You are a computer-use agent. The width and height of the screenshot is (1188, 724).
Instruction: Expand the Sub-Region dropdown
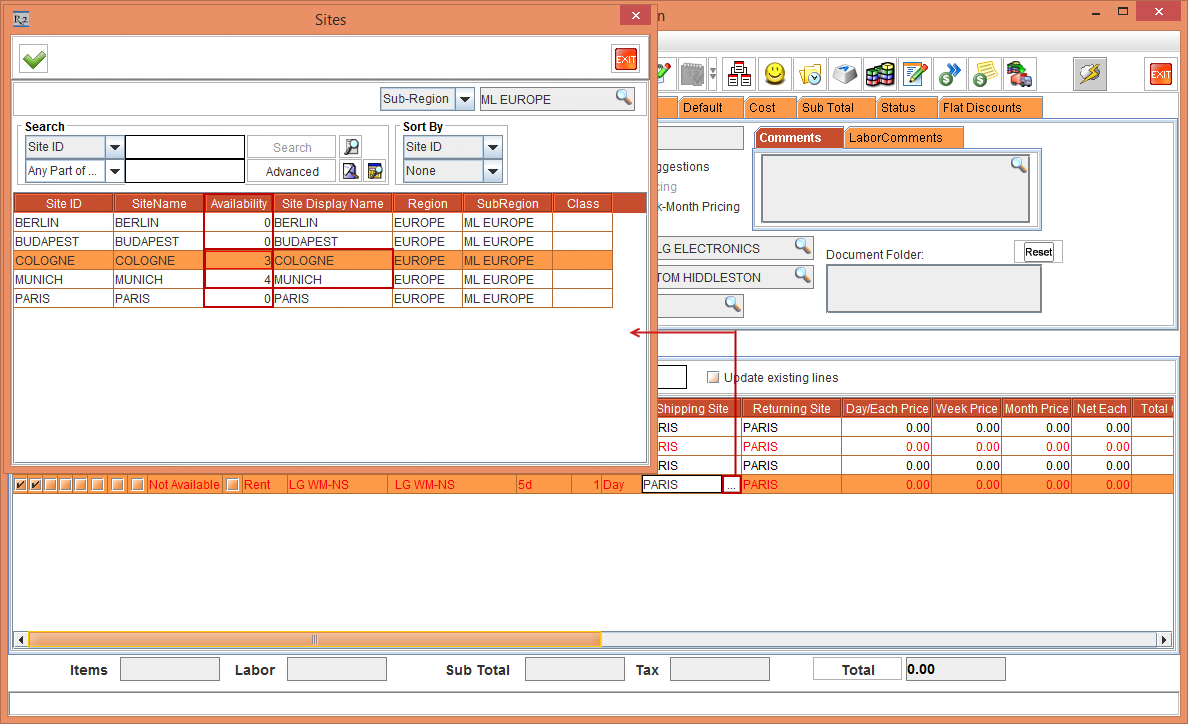pyautogui.click(x=465, y=99)
